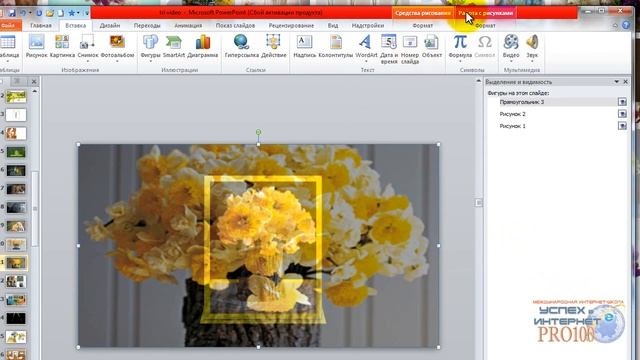This screenshot has height=360, width=640.
Task: Switch to the Рецензирование tab
Action: (291, 25)
